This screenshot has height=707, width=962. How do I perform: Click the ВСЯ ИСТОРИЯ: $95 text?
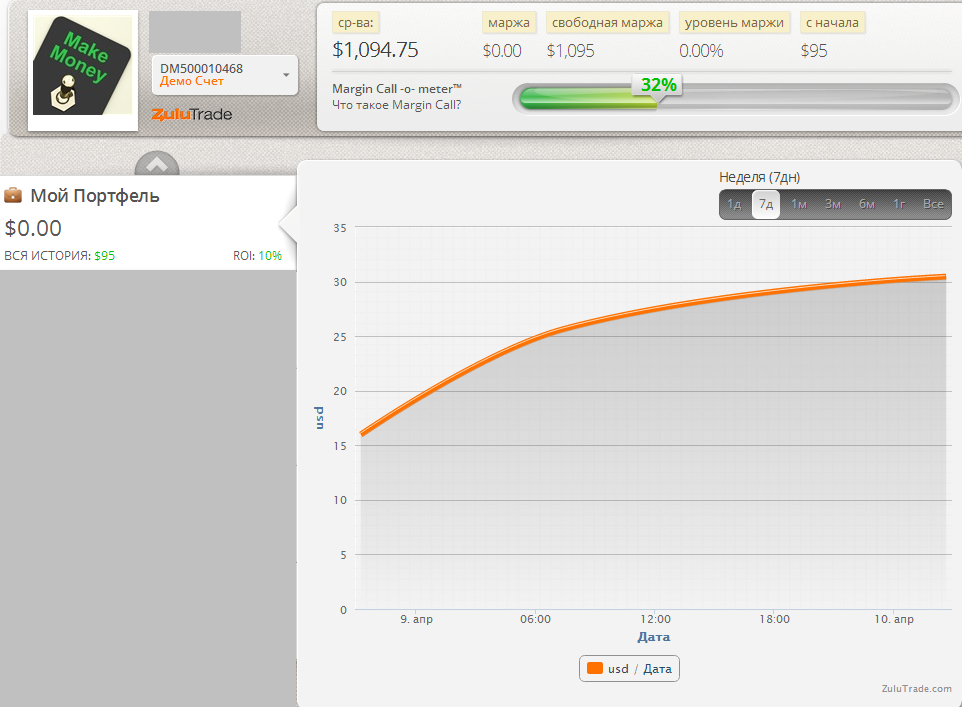pos(60,256)
